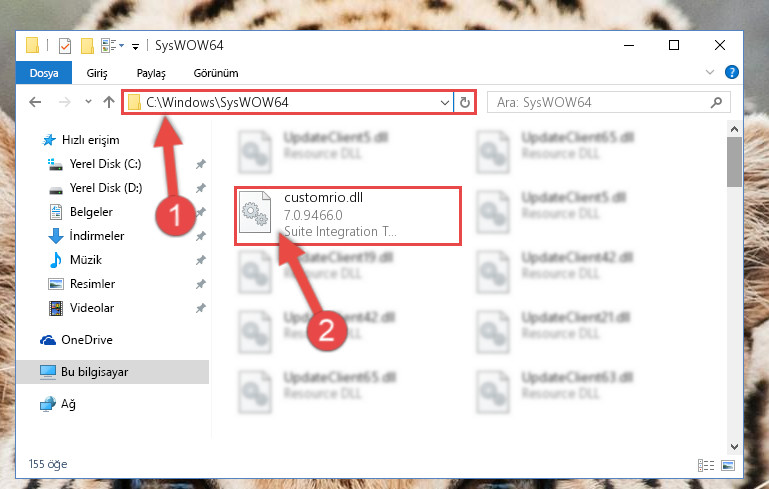Refresh the SysWOW64 folder view
The image size is (769, 489).
pos(464,103)
